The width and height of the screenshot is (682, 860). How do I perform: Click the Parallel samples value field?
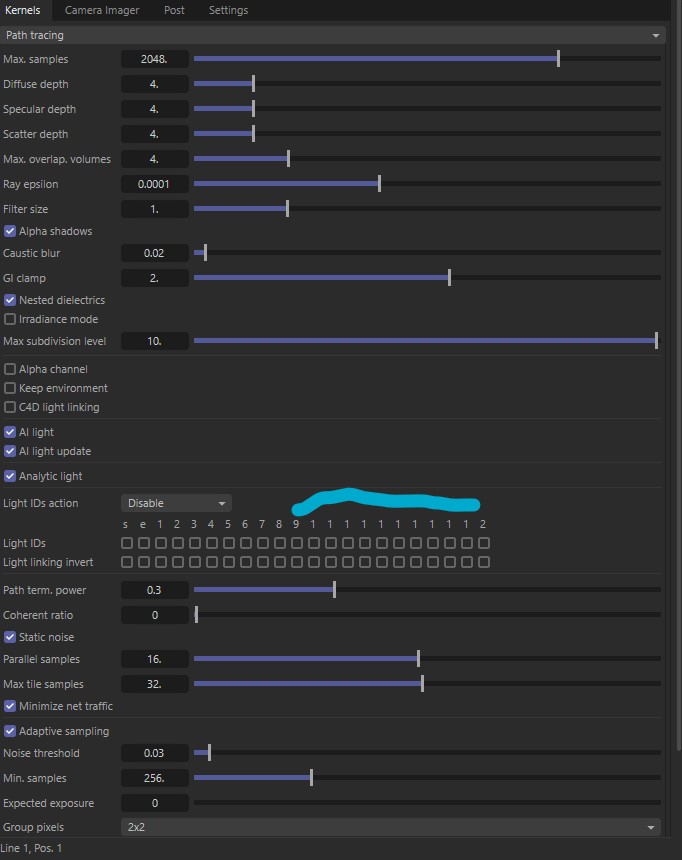coord(155,659)
